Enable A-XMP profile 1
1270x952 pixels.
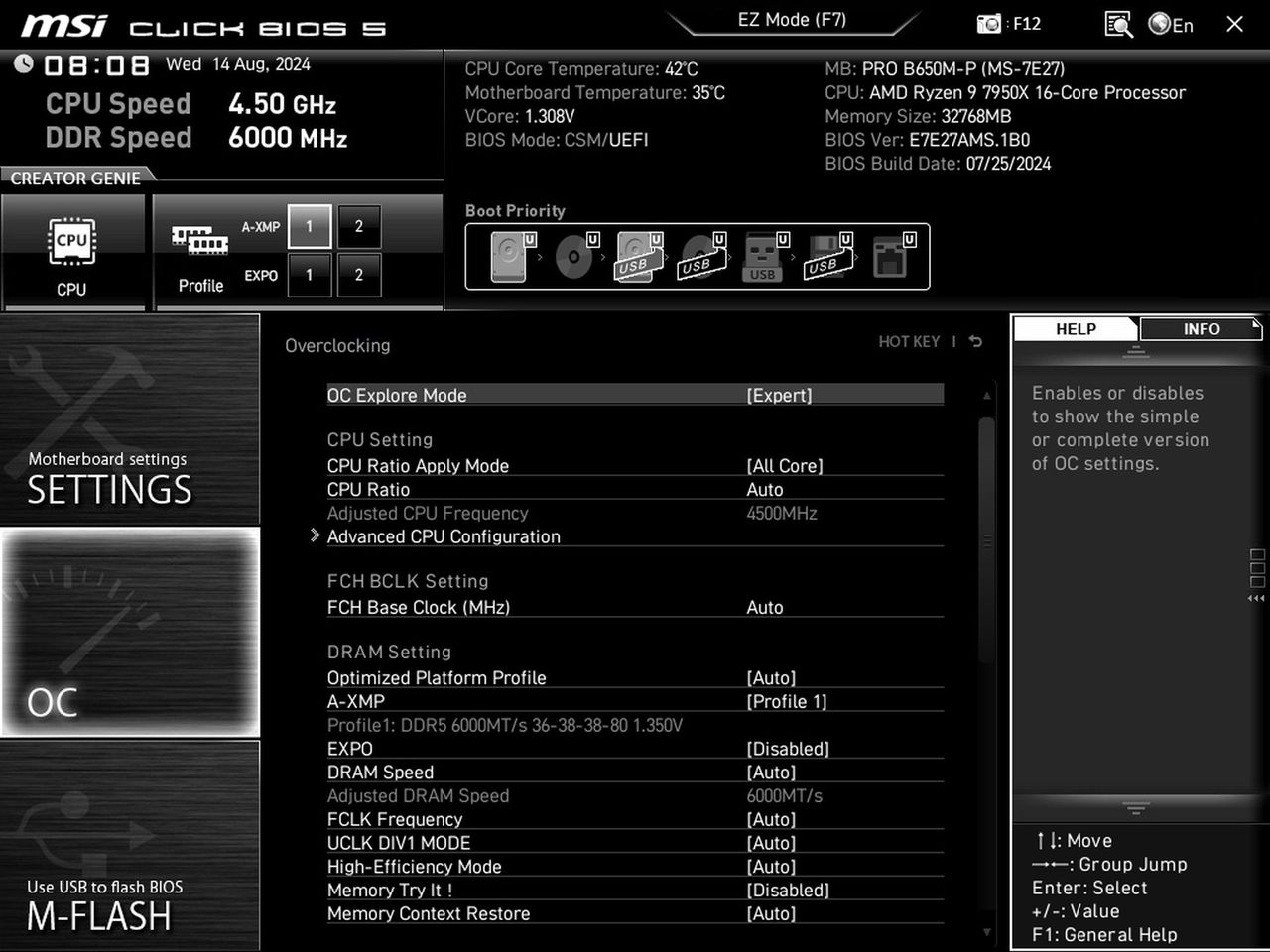tap(309, 227)
